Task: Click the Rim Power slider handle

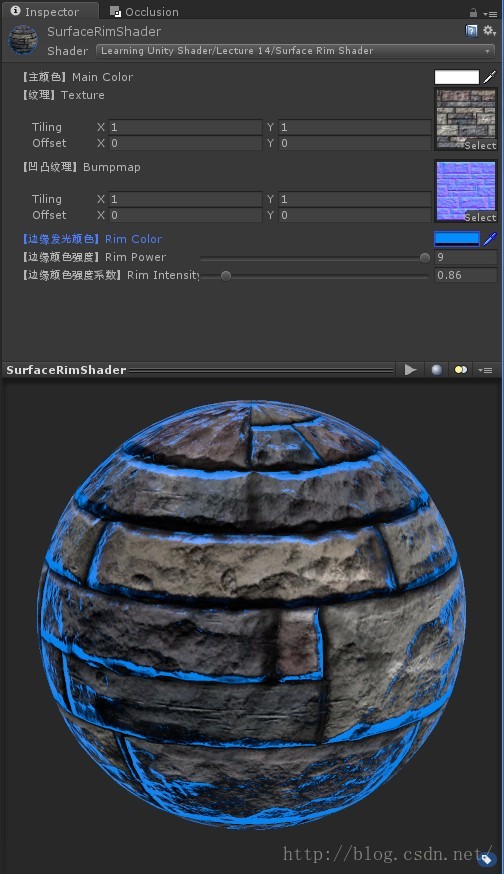Action: coord(425,258)
